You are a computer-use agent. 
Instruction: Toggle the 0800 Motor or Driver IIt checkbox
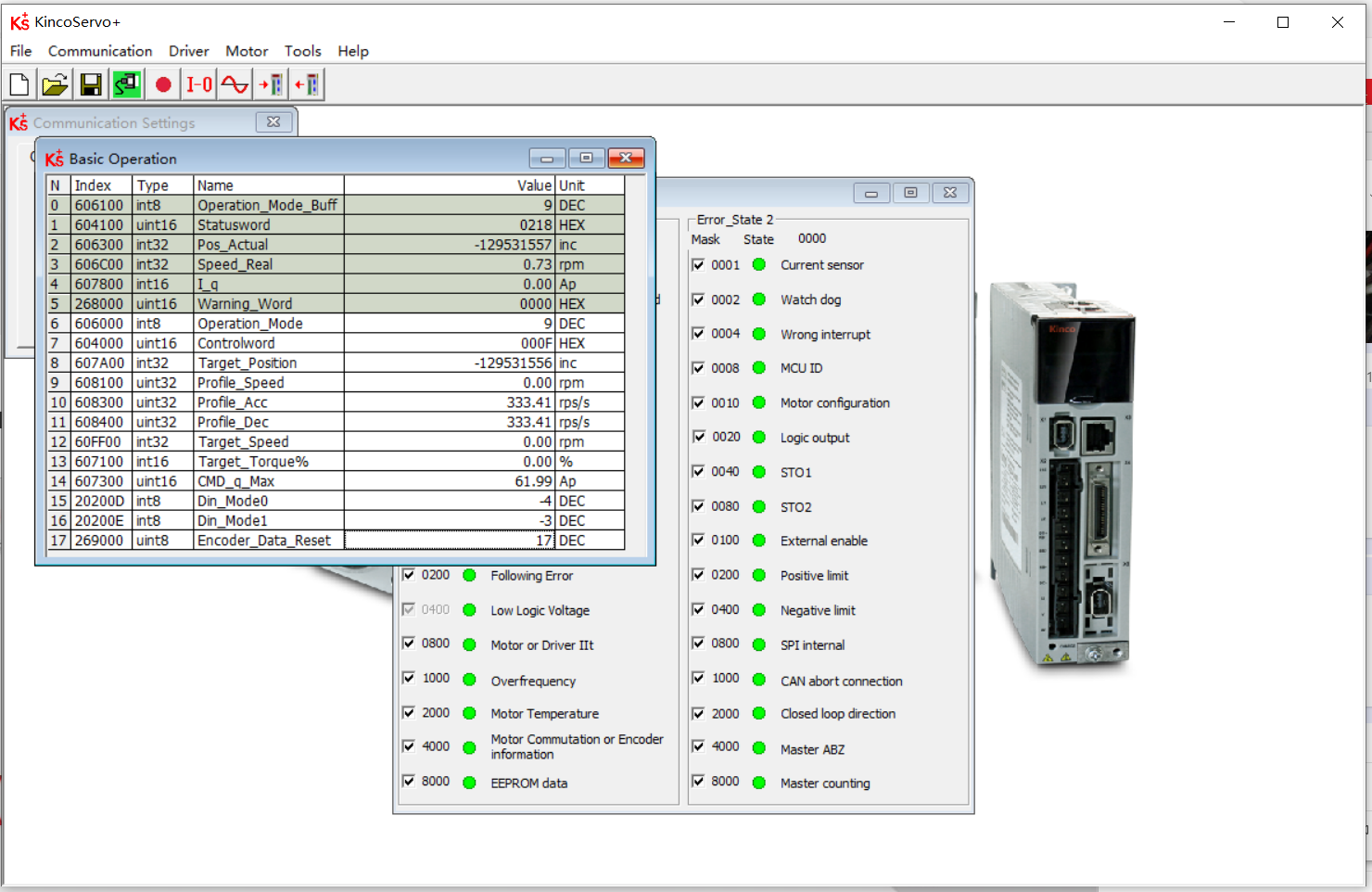(409, 644)
